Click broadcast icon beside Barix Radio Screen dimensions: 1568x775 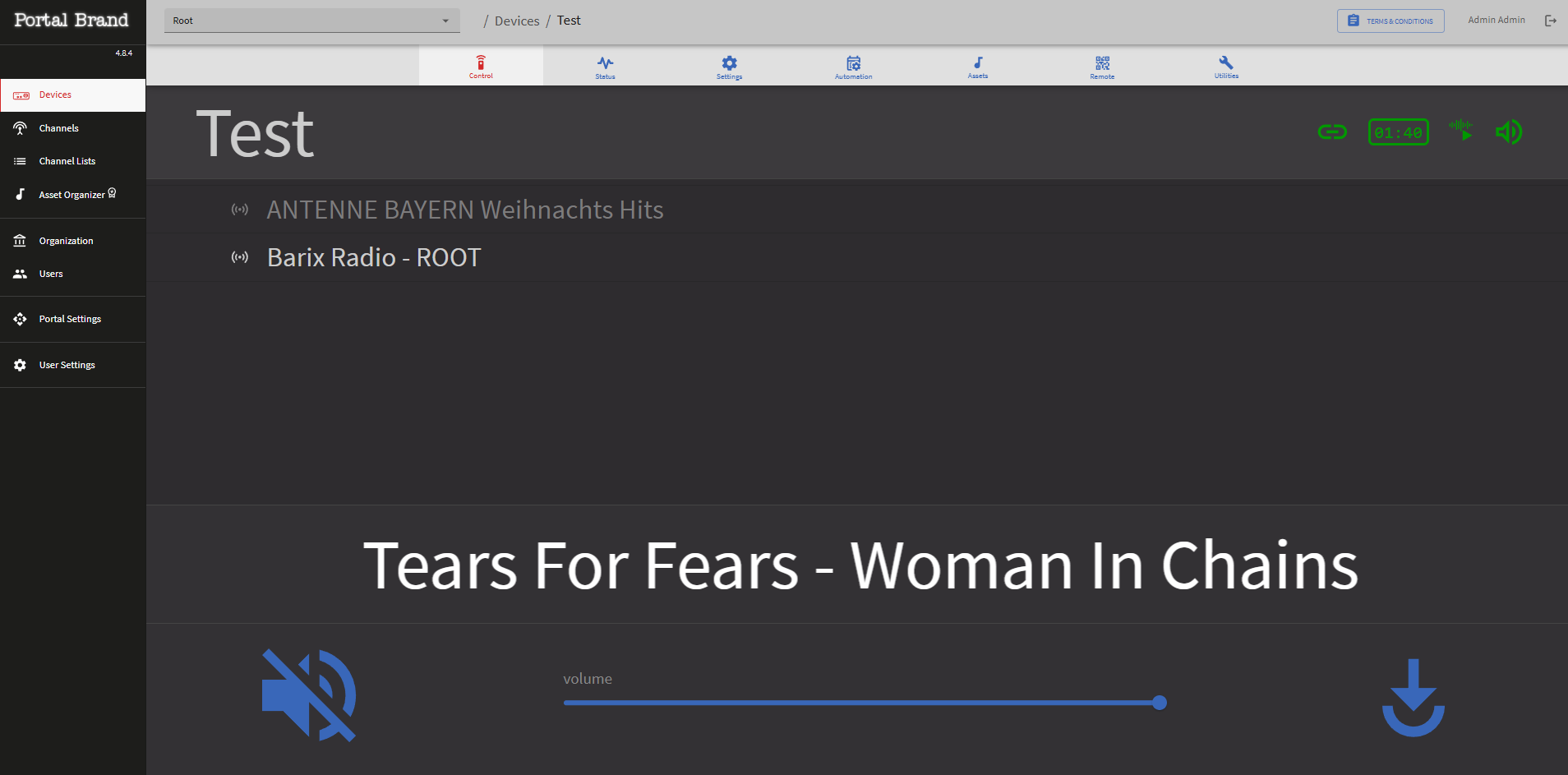pyautogui.click(x=239, y=257)
